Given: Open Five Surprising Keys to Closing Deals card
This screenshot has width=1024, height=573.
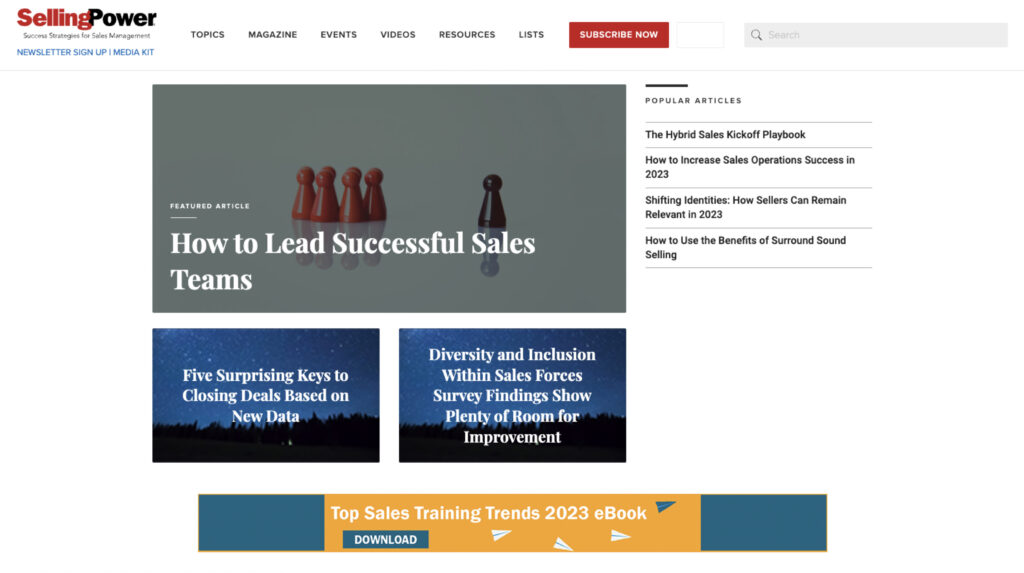Looking at the screenshot, I should [x=266, y=395].
